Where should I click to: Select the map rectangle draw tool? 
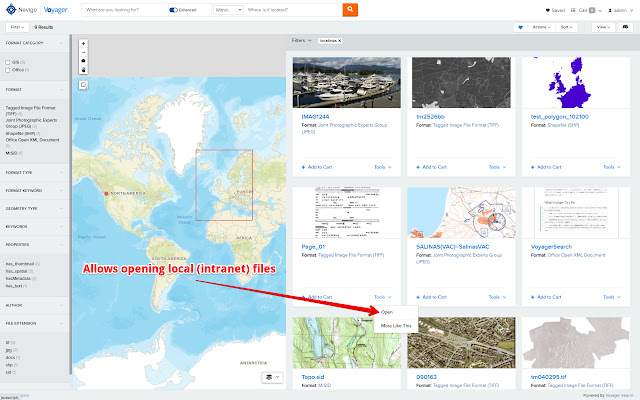click(x=83, y=85)
